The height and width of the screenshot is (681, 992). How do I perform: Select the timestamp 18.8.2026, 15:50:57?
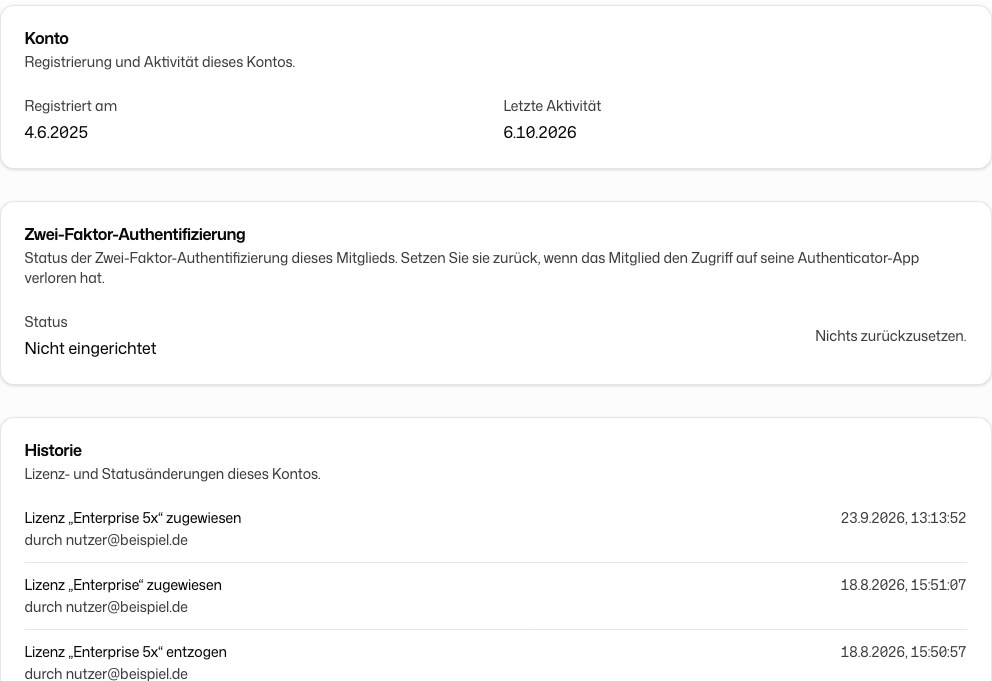(x=903, y=652)
